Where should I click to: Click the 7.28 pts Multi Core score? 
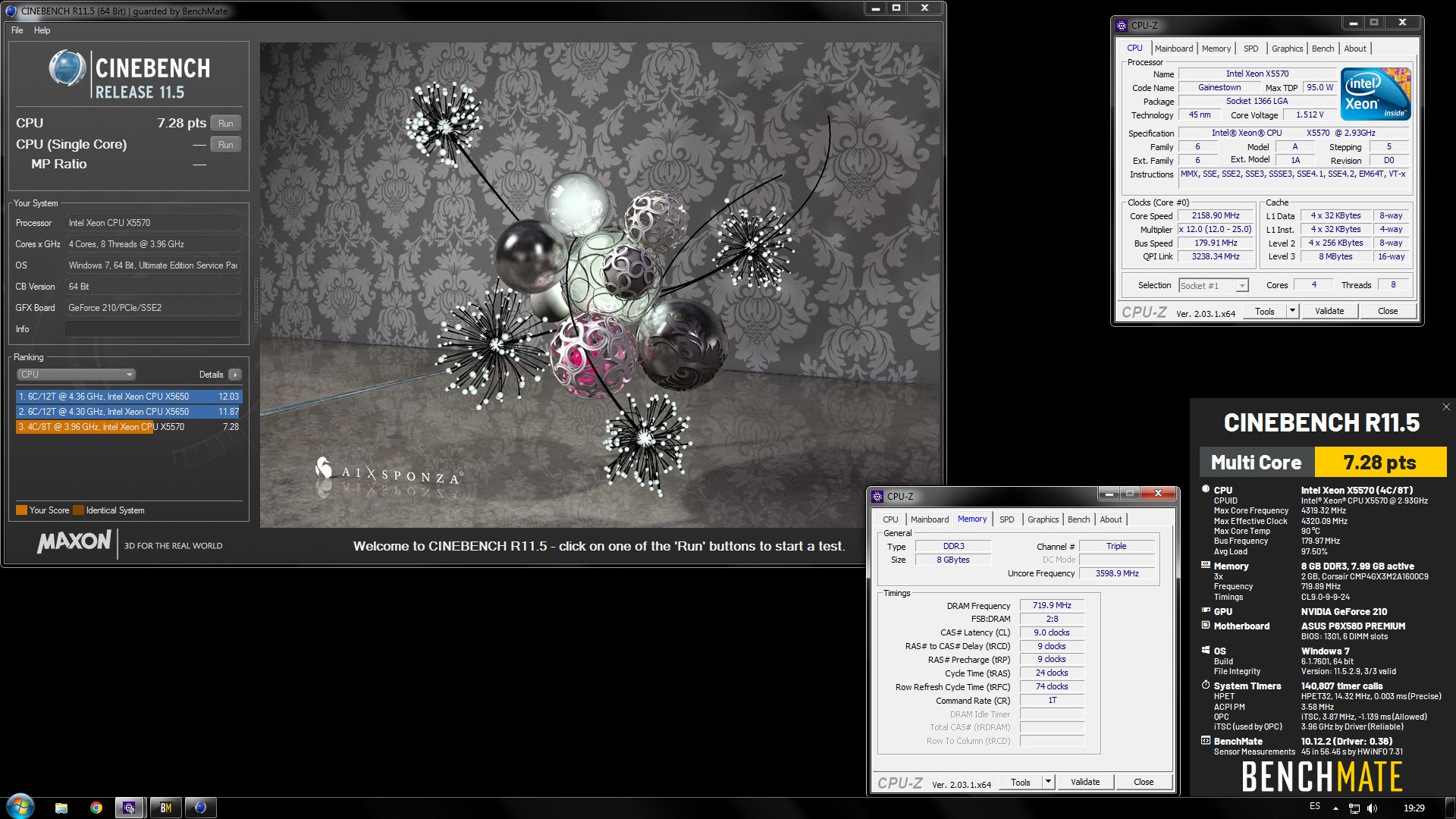pyautogui.click(x=1380, y=463)
